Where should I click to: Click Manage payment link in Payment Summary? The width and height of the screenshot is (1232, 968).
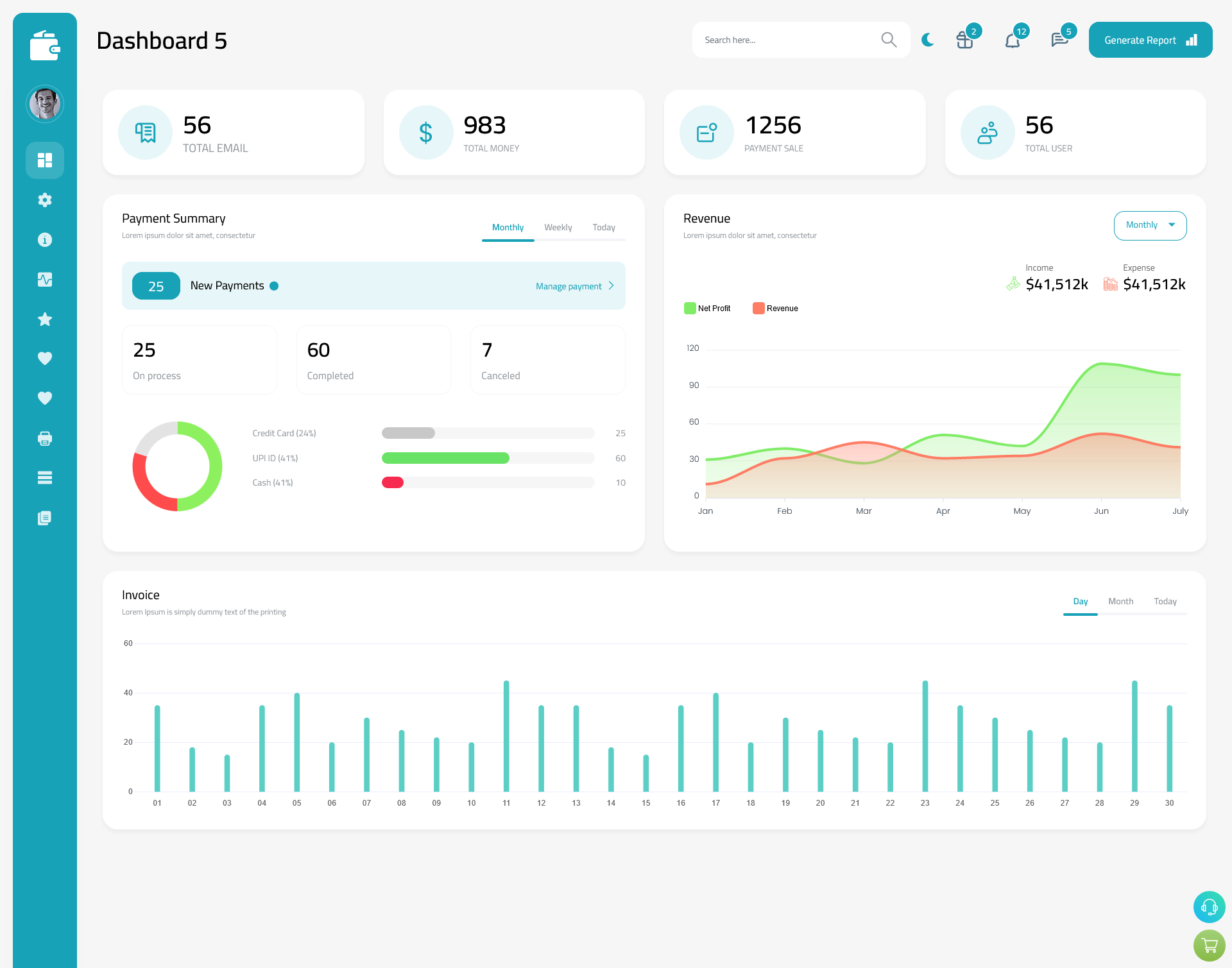pos(570,286)
